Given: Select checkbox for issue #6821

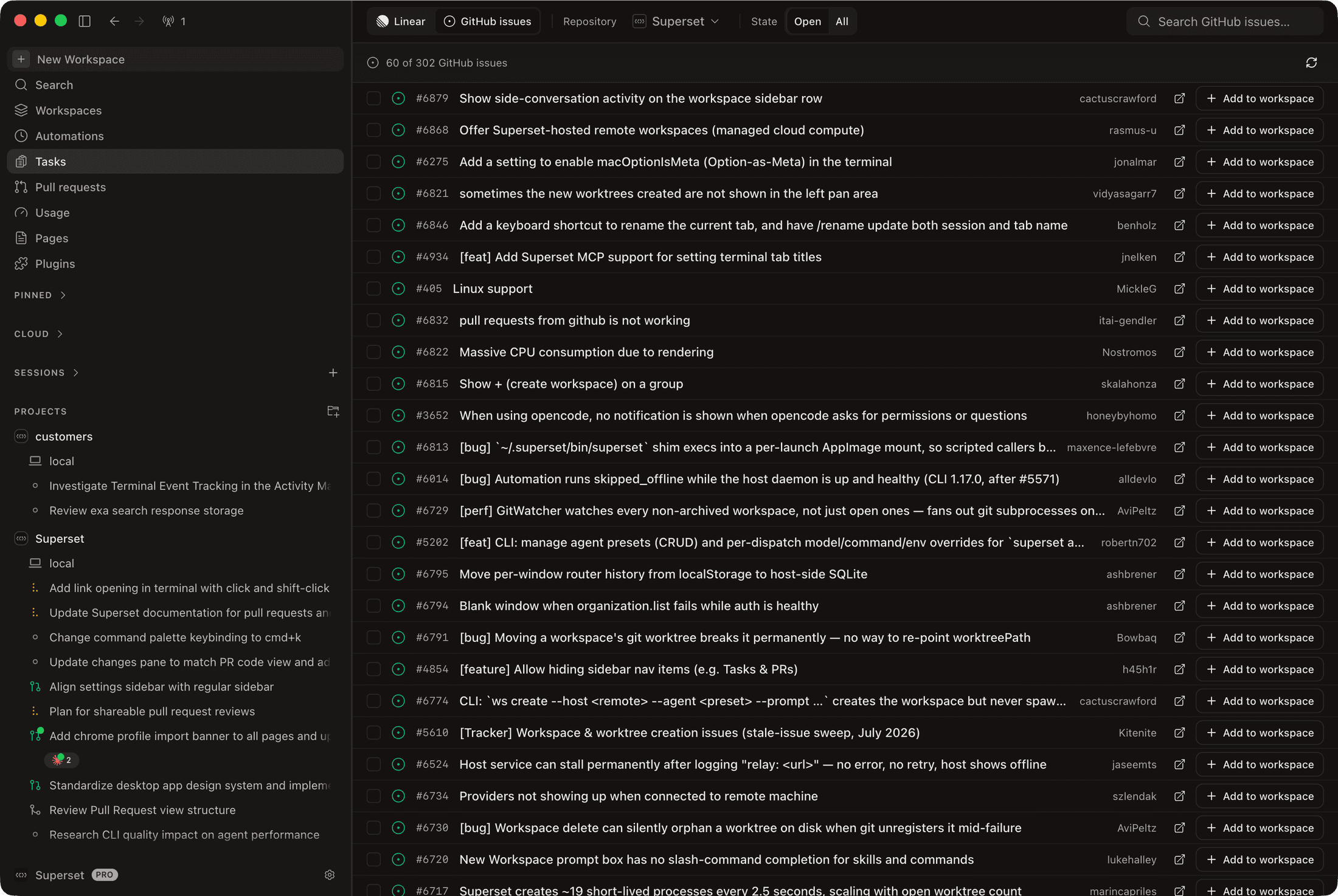Looking at the screenshot, I should click(x=373, y=193).
